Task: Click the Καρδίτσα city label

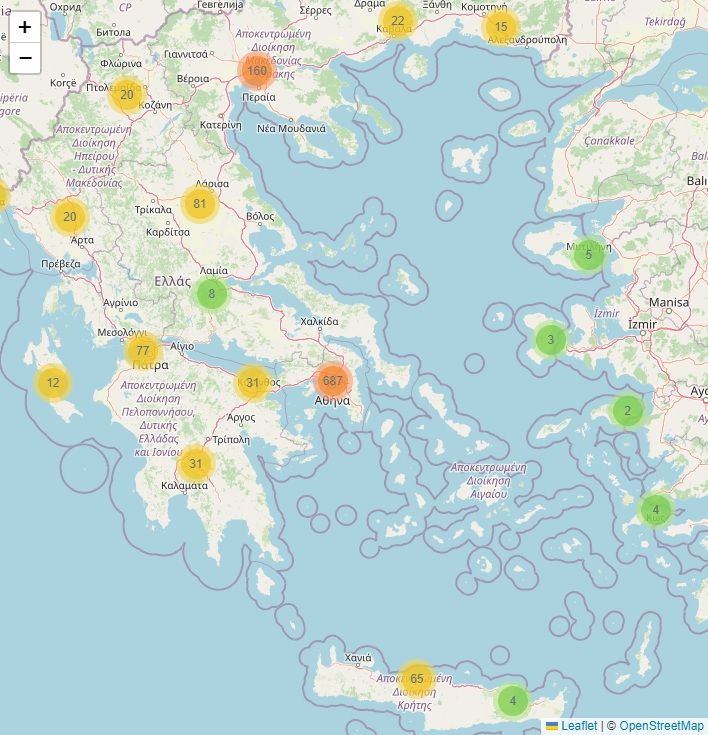Action: [x=168, y=232]
